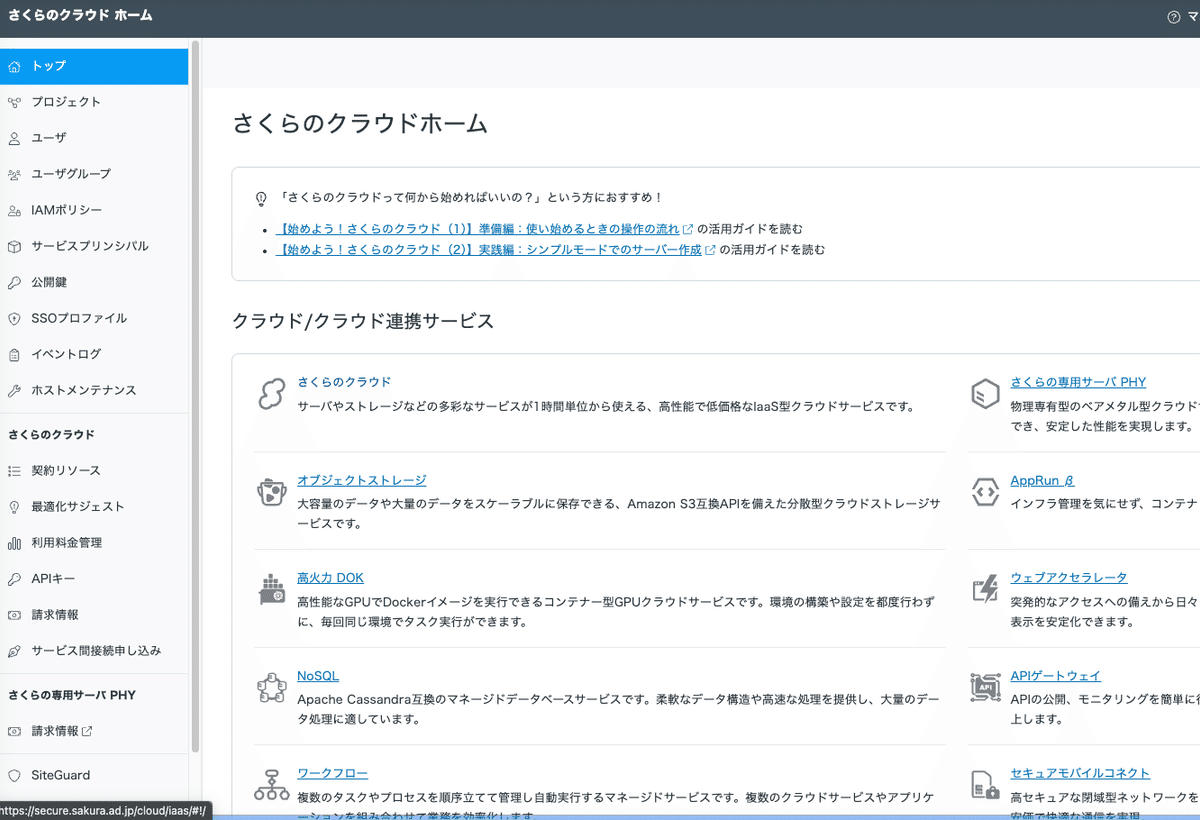This screenshot has height=820, width=1200.
Task: Click the money icon for さくらのクラウド 請求情報
Action: click(x=14, y=615)
